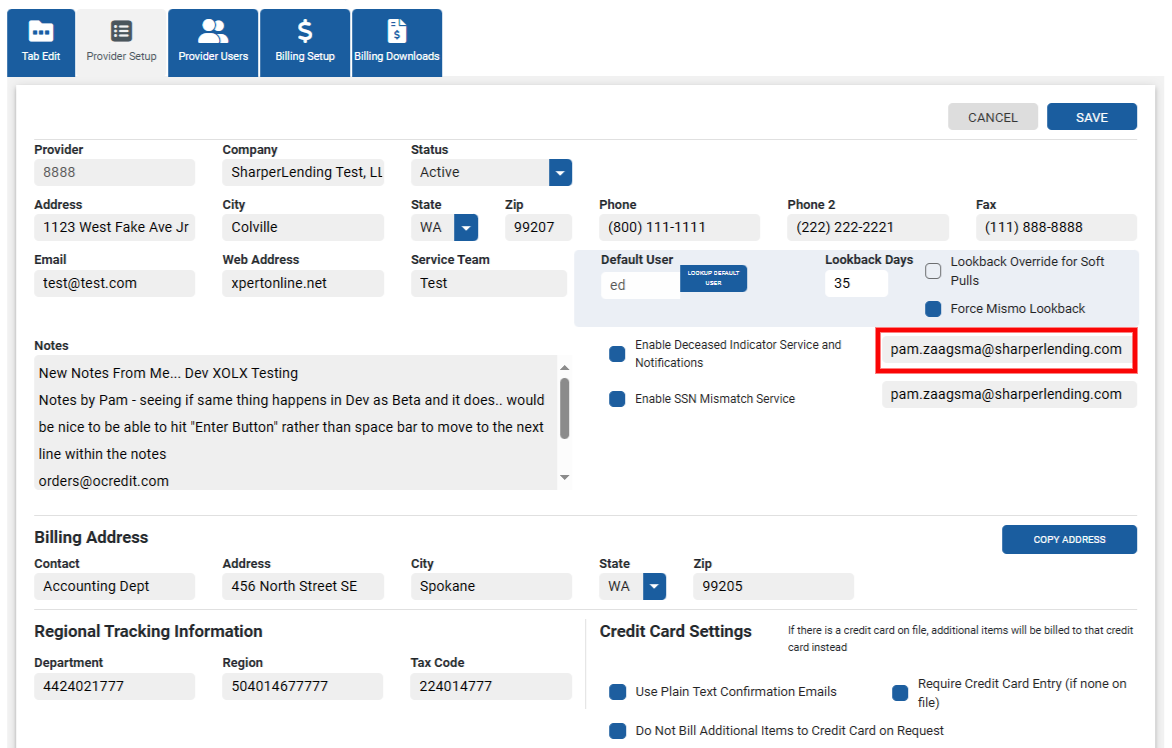Click the SAVE button
Image resolution: width=1172 pixels, height=748 pixels.
1091,117
